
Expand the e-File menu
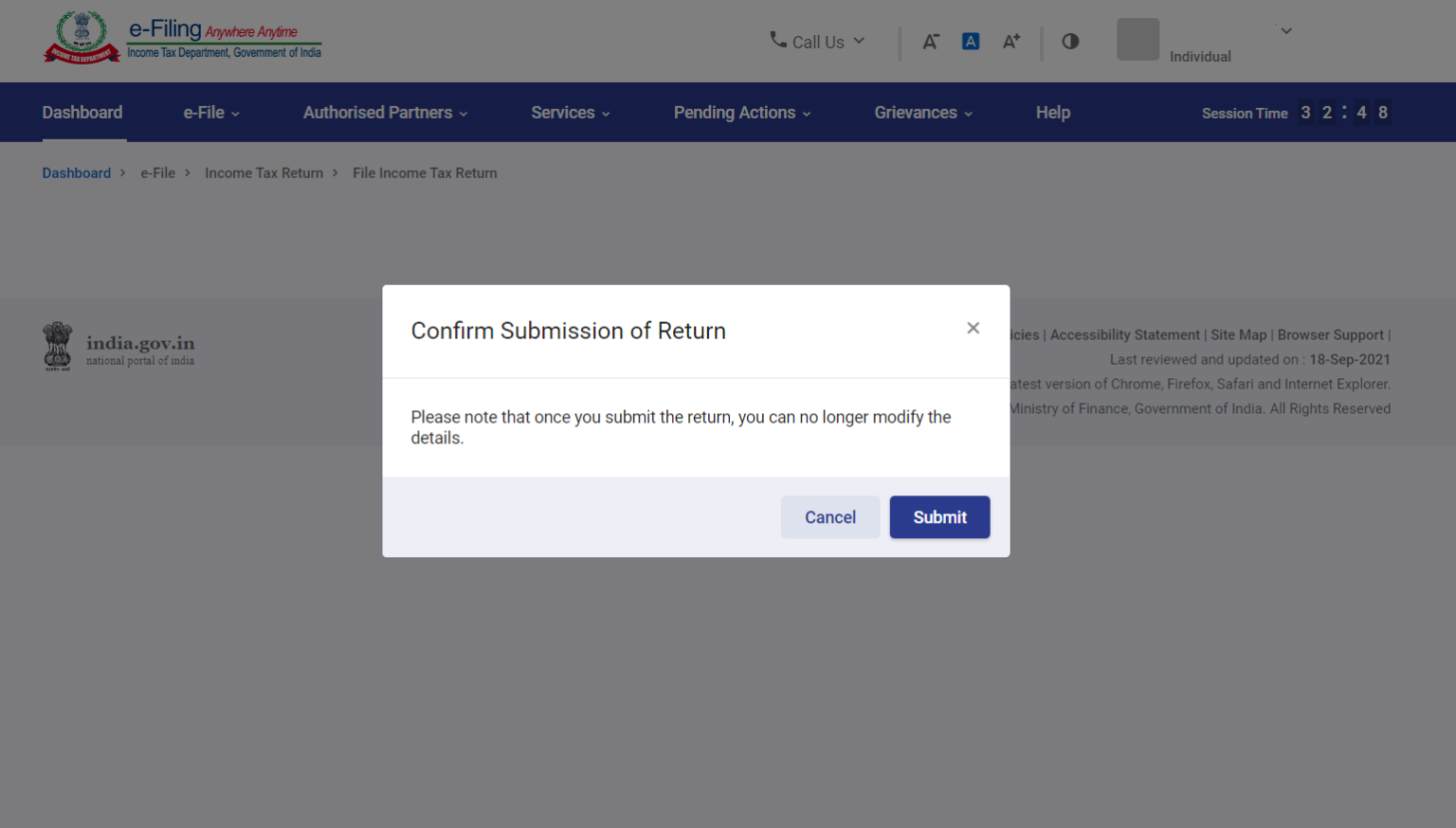[x=211, y=113]
